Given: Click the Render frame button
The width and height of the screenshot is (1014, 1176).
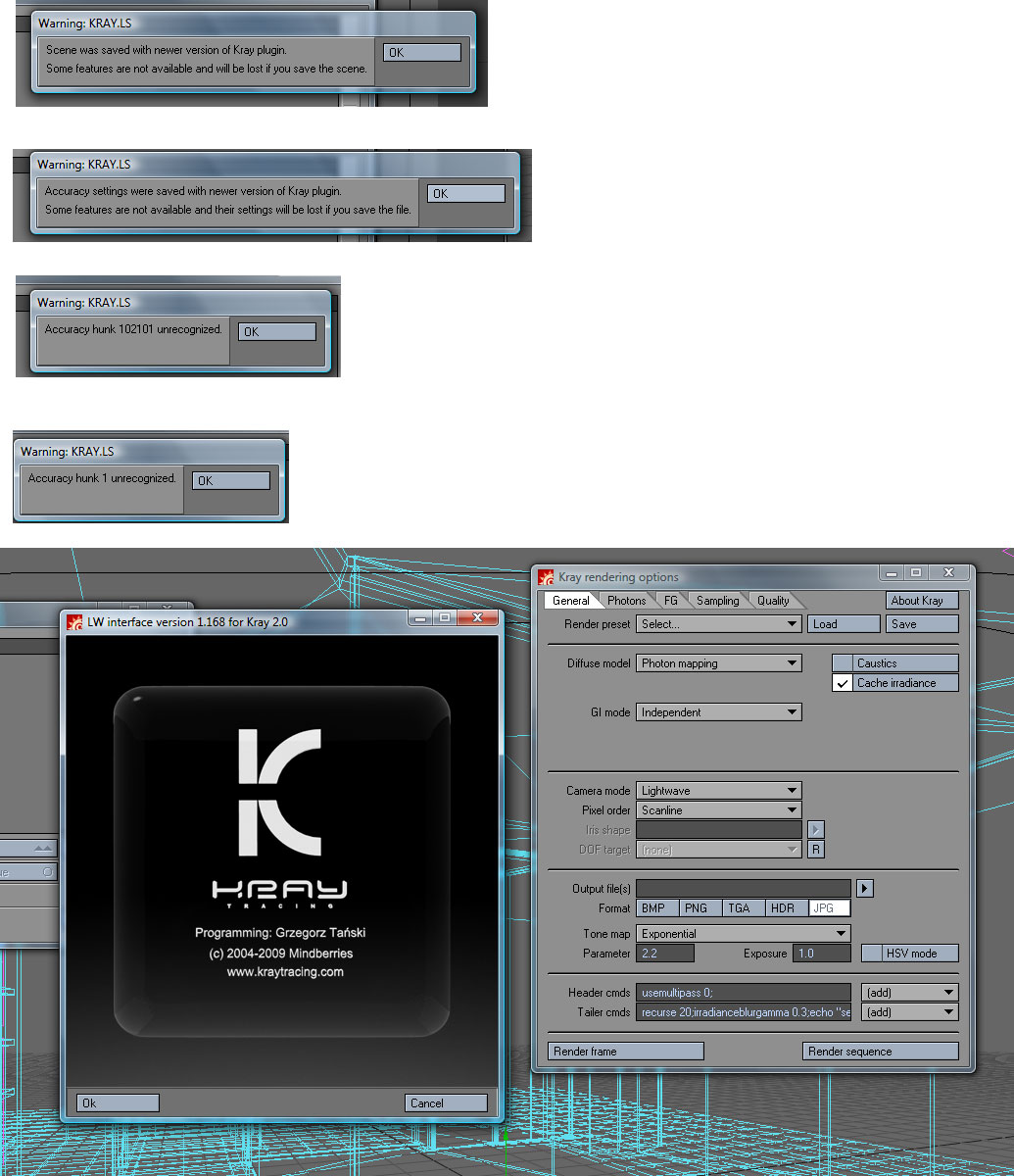Looking at the screenshot, I should click(625, 1052).
